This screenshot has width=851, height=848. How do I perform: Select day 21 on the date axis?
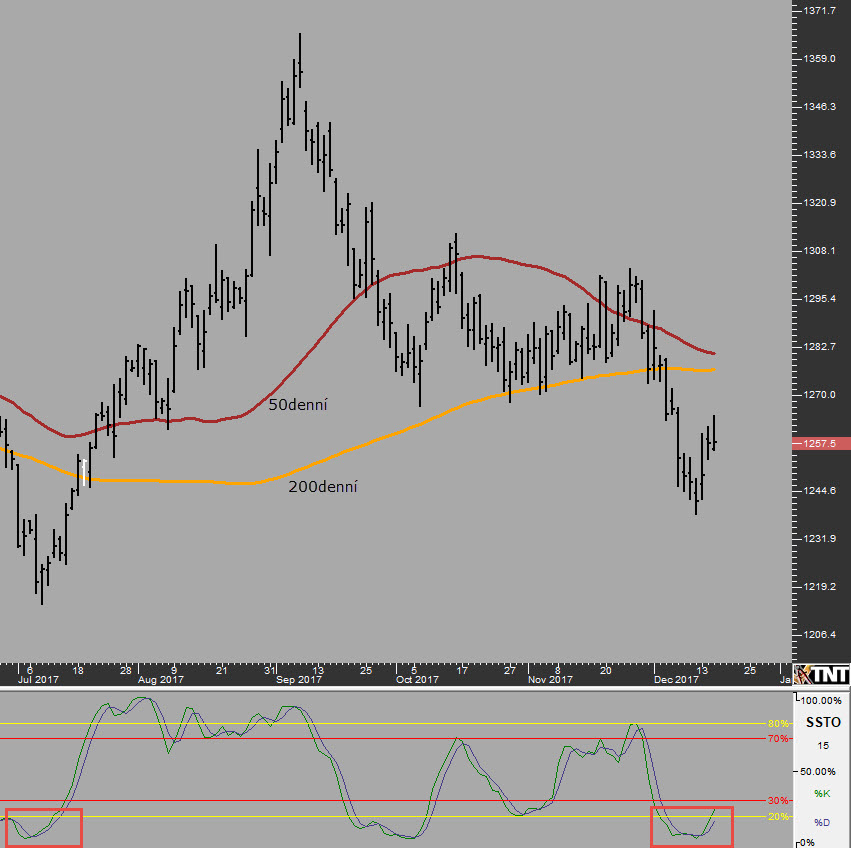(x=222, y=670)
